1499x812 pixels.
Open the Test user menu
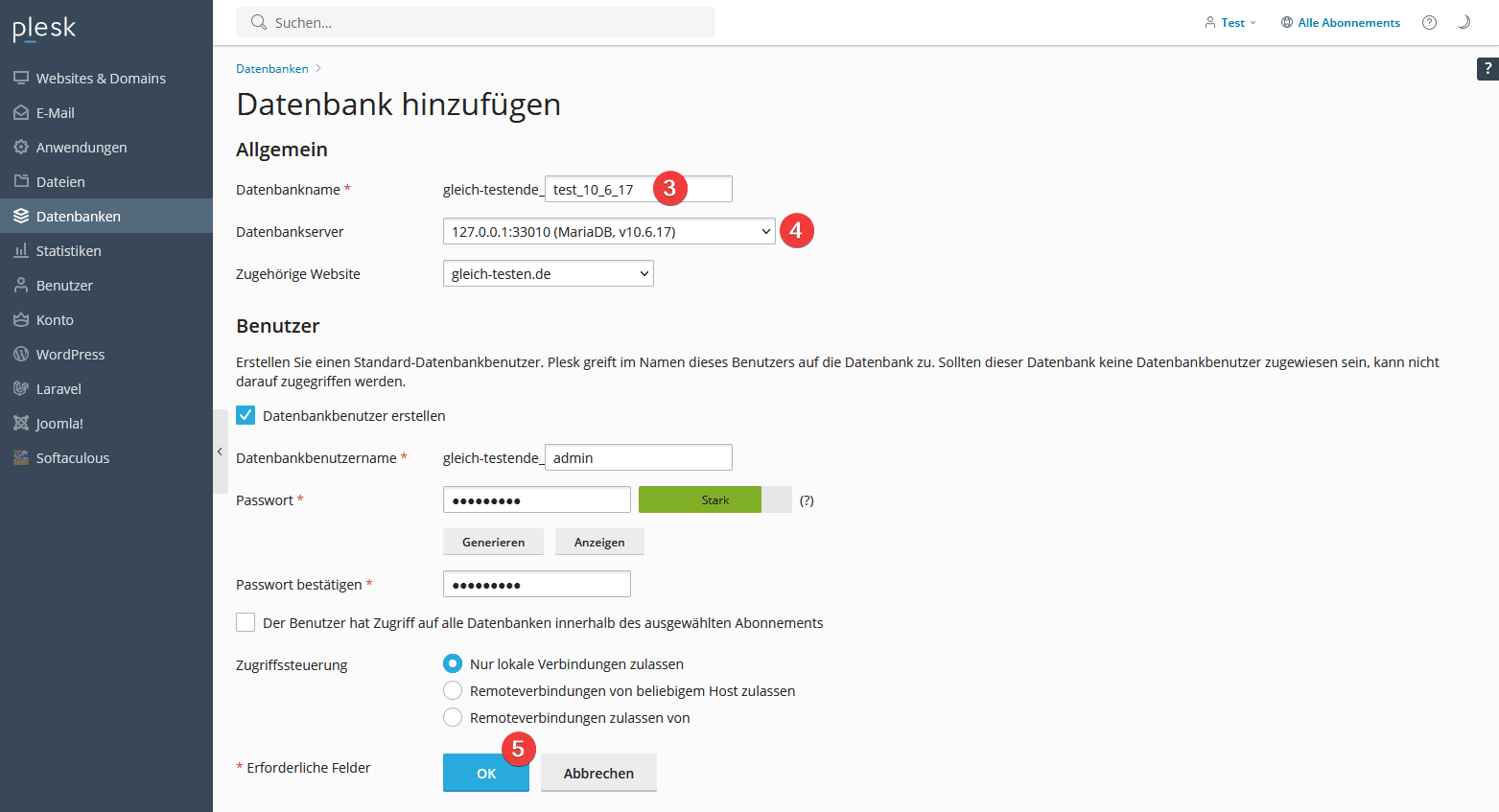click(x=1230, y=23)
